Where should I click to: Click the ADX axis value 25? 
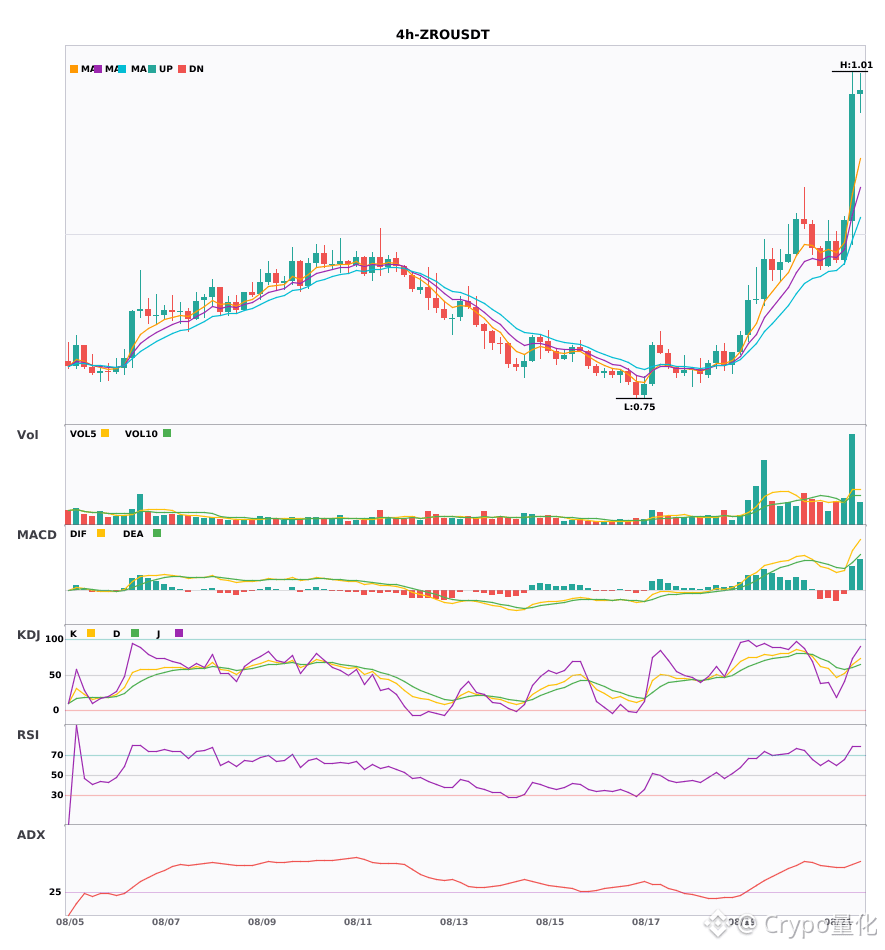pyautogui.click(x=55, y=892)
